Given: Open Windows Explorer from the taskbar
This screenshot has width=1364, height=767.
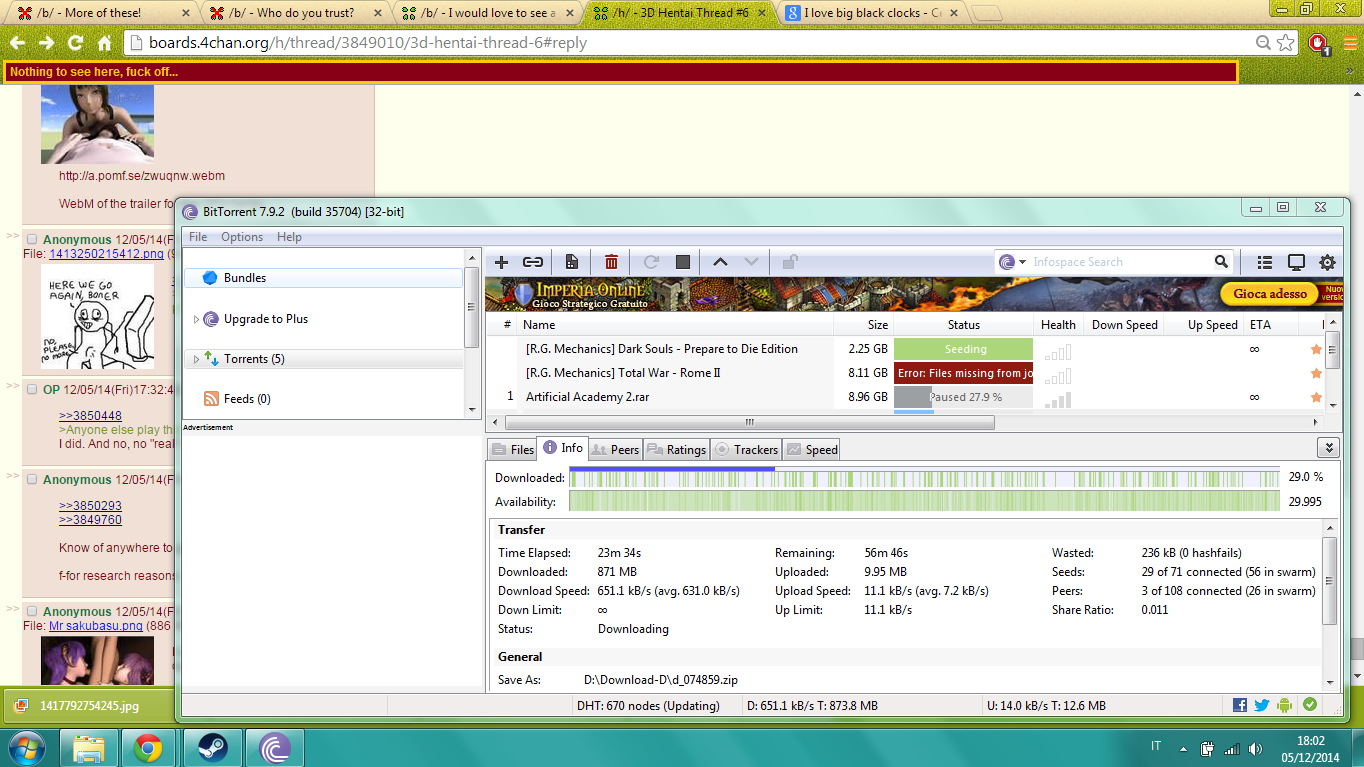Looking at the screenshot, I should coord(88,747).
